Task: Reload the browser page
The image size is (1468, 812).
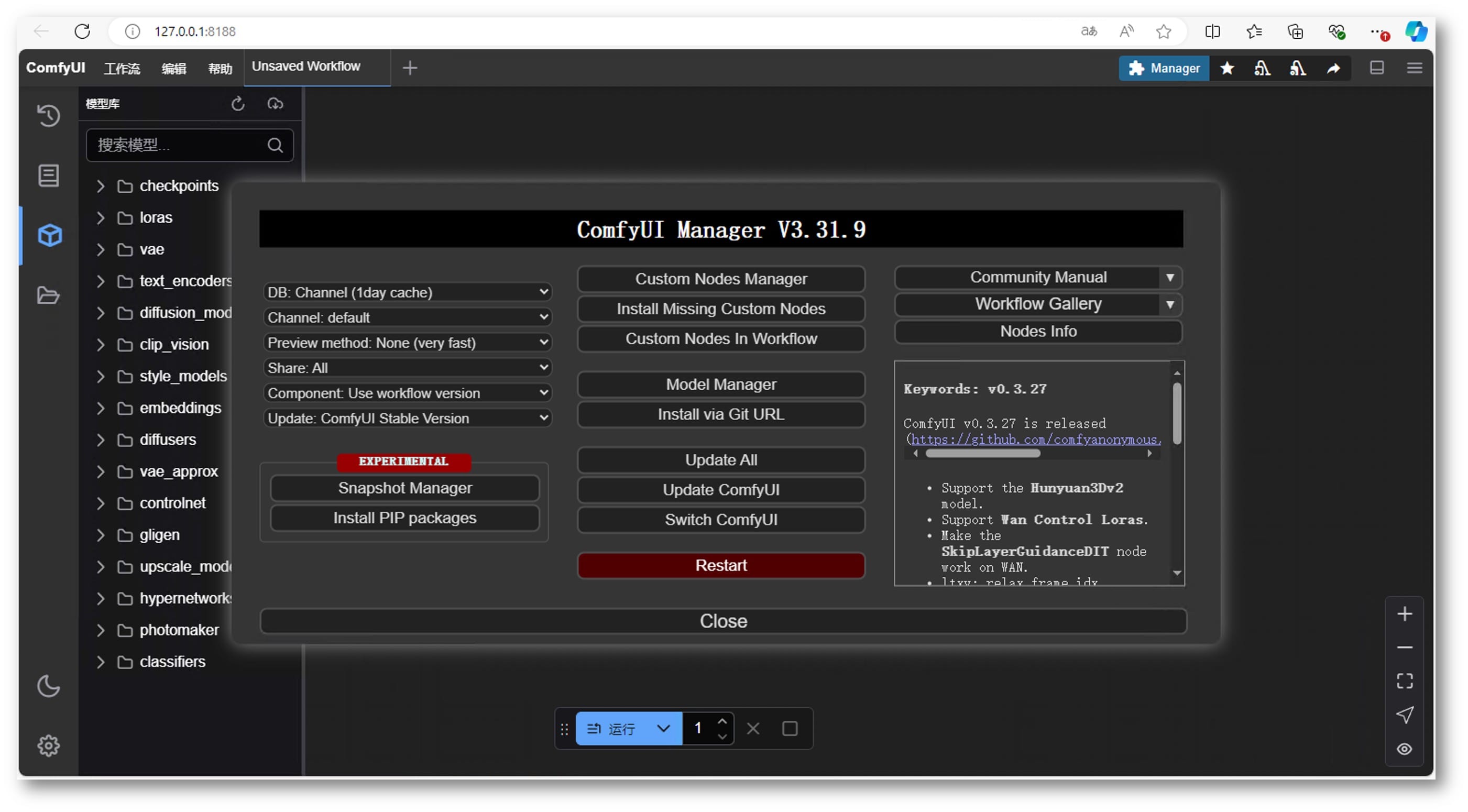Action: point(82,31)
